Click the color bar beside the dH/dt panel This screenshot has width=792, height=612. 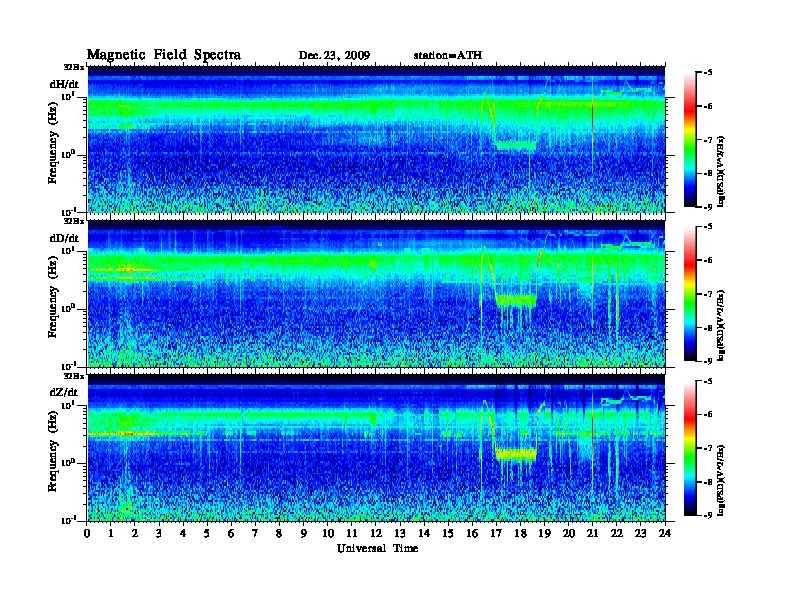(690, 140)
